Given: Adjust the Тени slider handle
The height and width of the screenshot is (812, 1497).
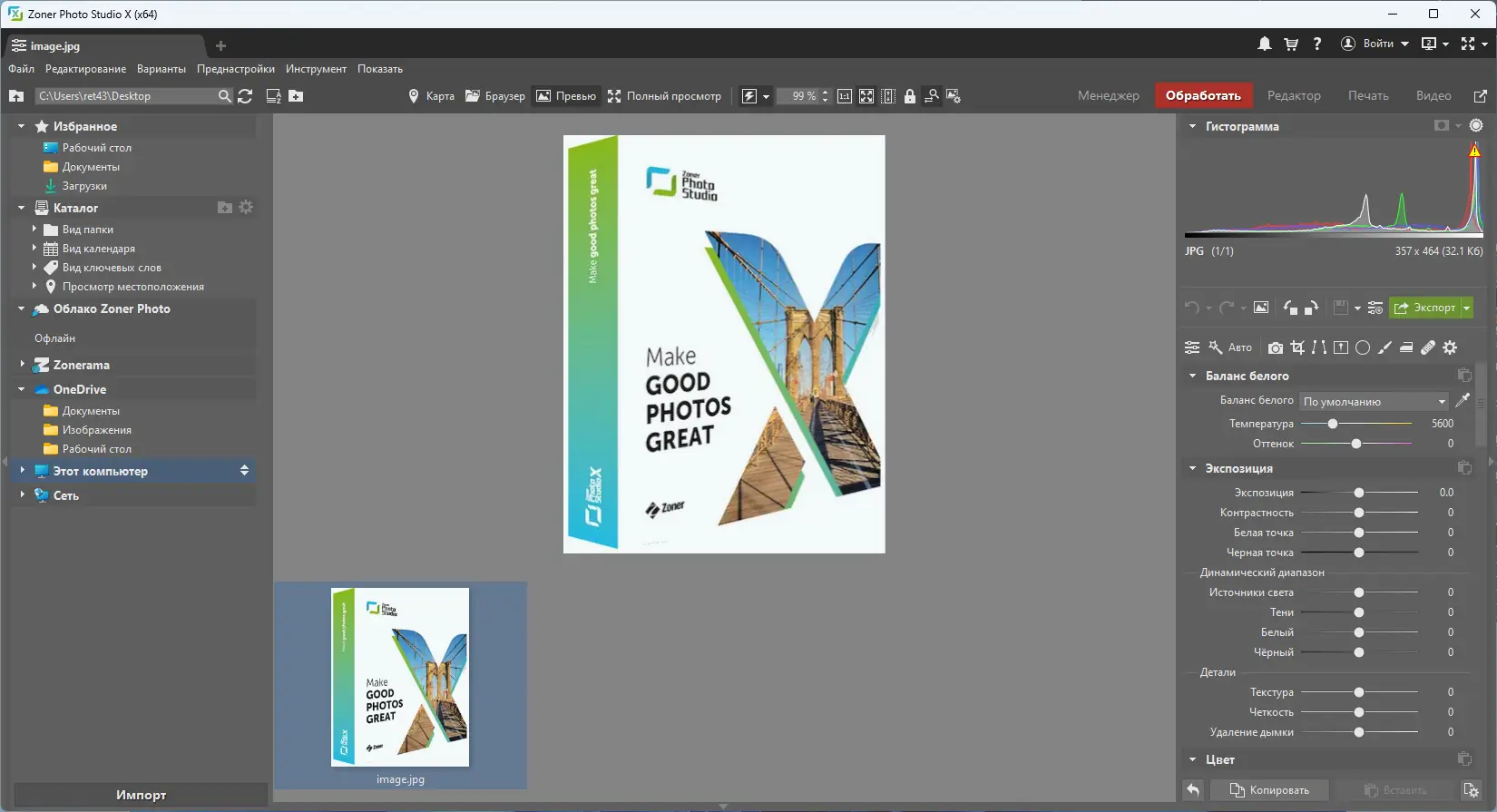Looking at the screenshot, I should [x=1359, y=612].
